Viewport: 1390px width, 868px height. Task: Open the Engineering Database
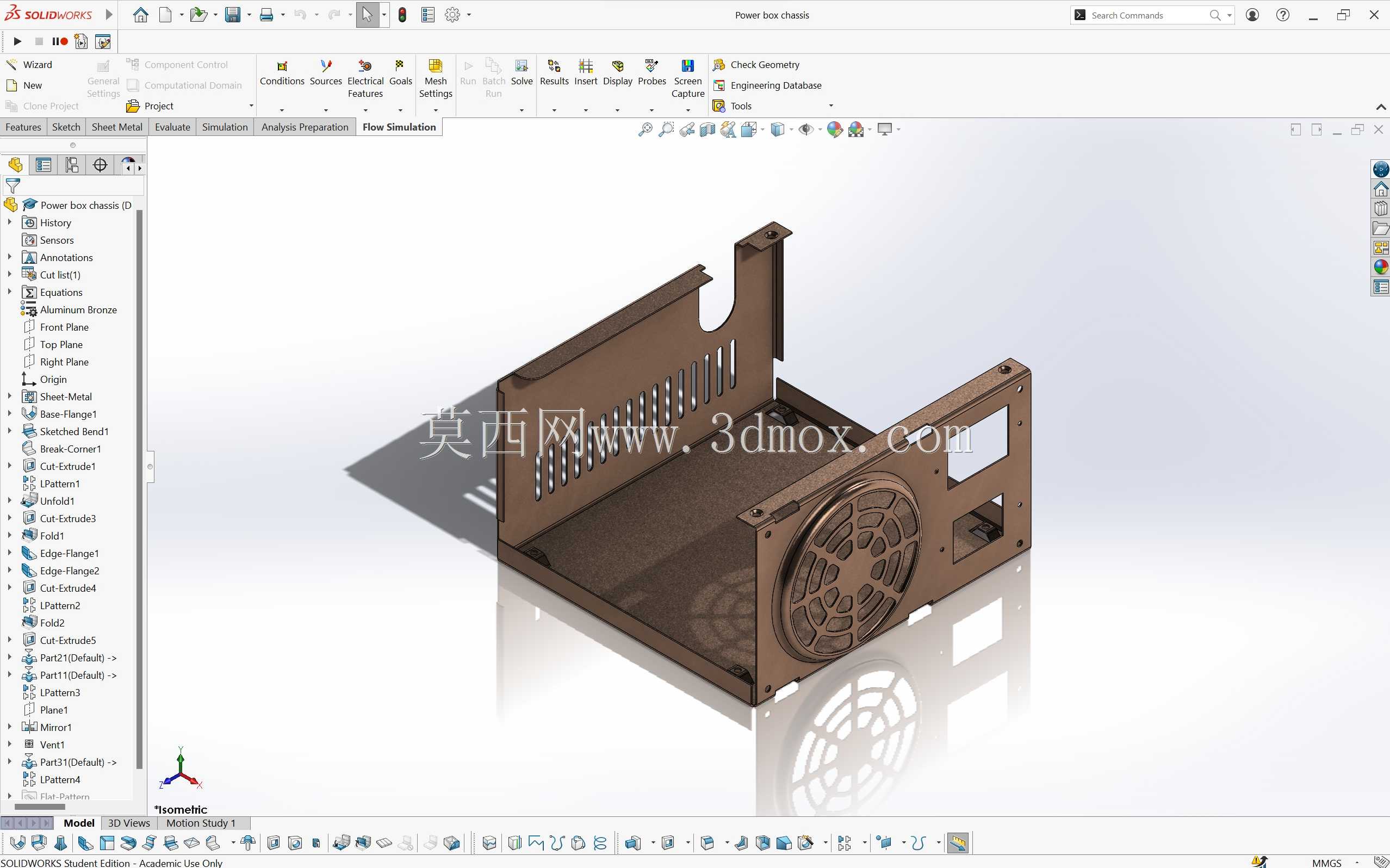pyautogui.click(x=767, y=85)
